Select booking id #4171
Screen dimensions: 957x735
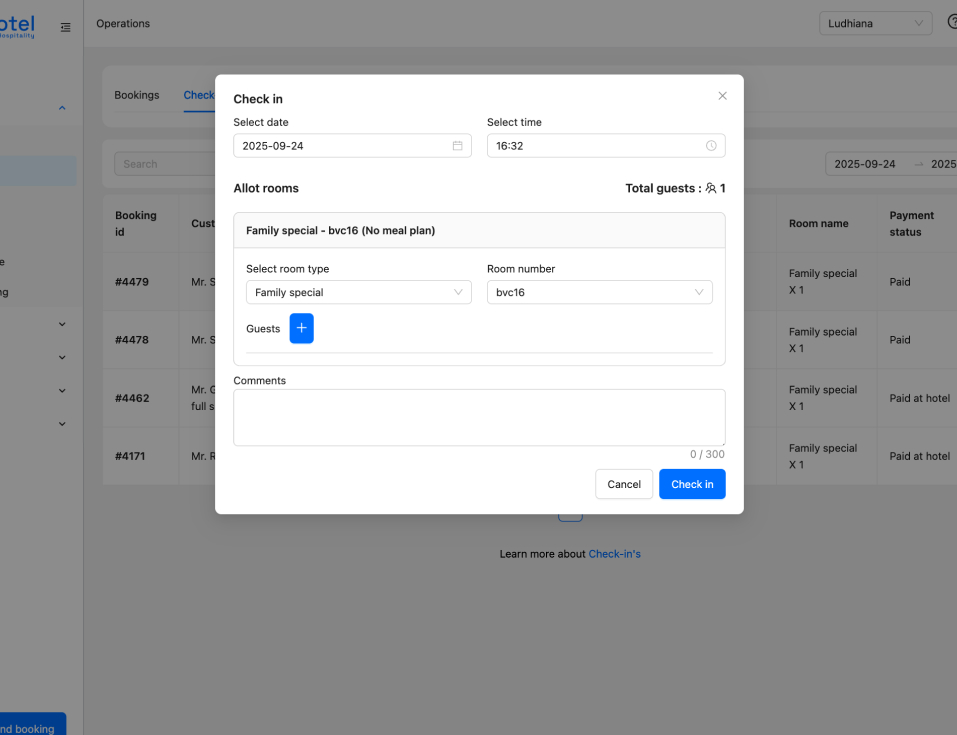130,456
